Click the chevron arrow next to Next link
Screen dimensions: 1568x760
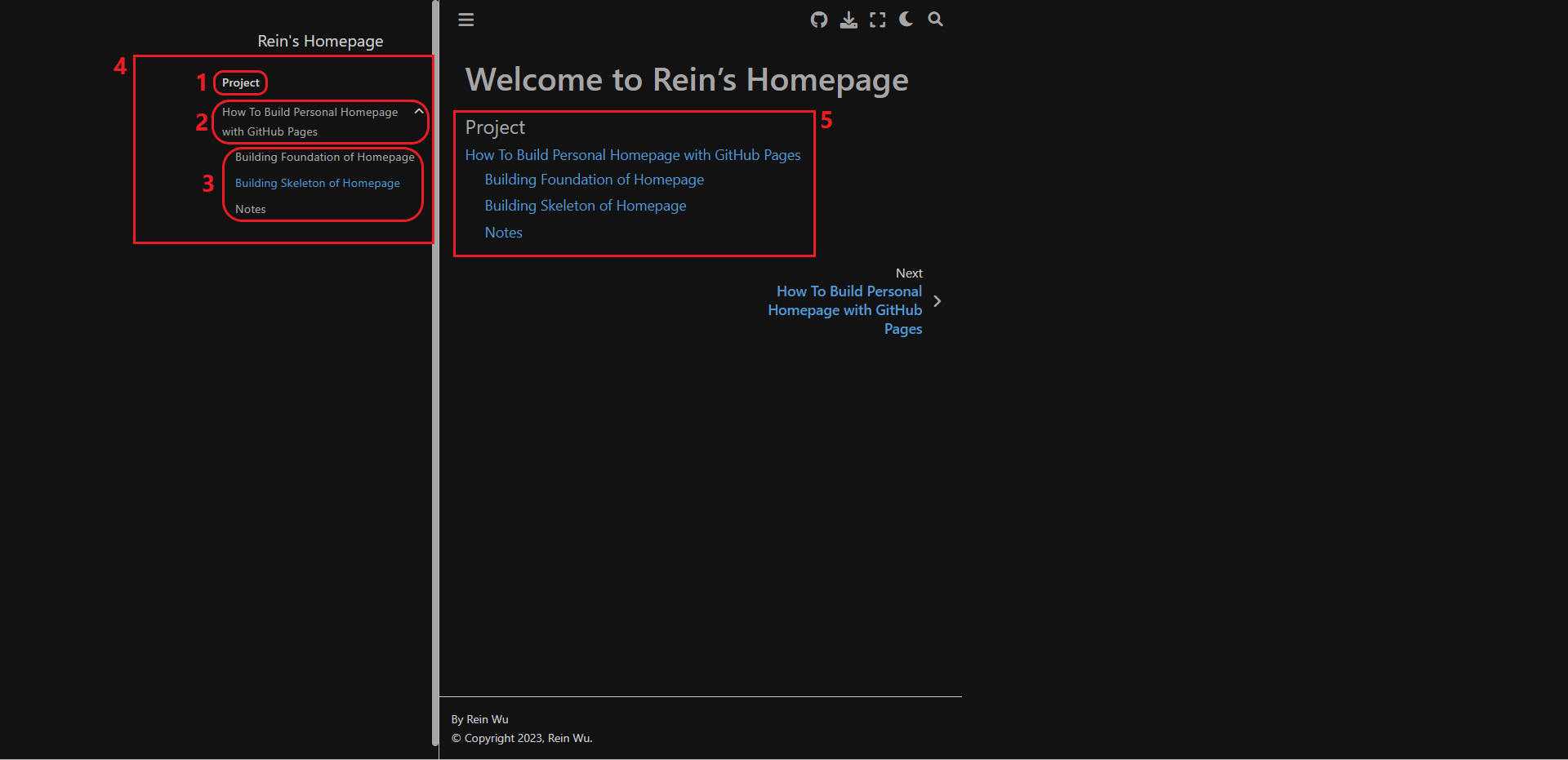pos(937,300)
